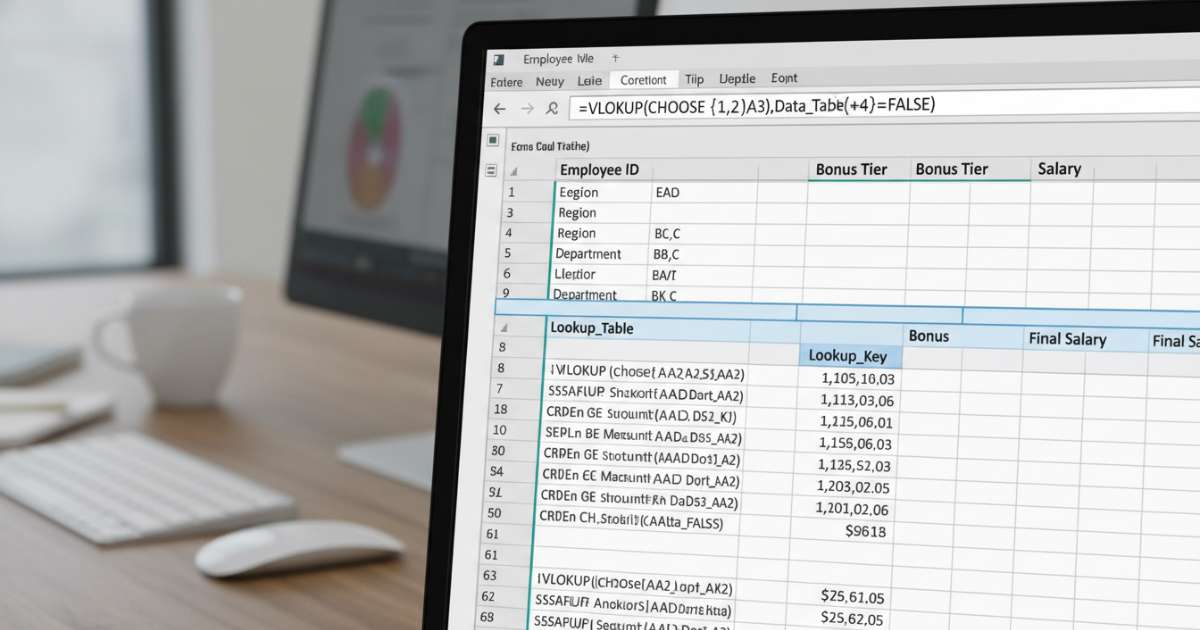This screenshot has width=1200, height=630.
Task: Select the Salary header cell
Action: [x=1059, y=169]
